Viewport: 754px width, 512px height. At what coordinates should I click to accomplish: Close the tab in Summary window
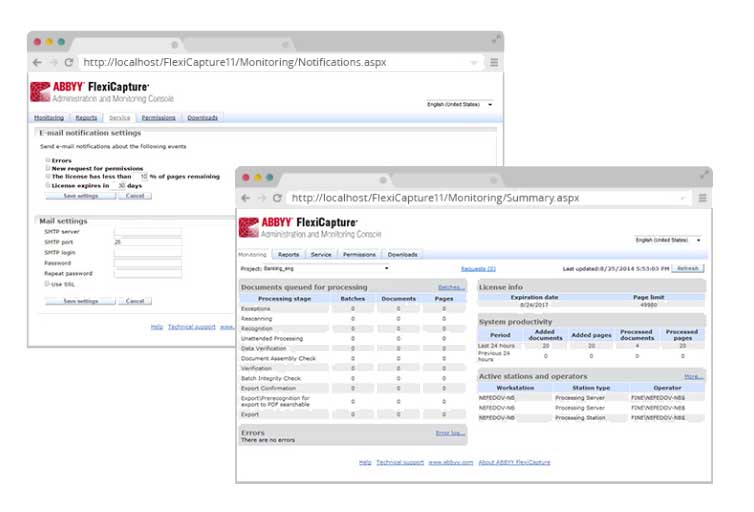(383, 180)
